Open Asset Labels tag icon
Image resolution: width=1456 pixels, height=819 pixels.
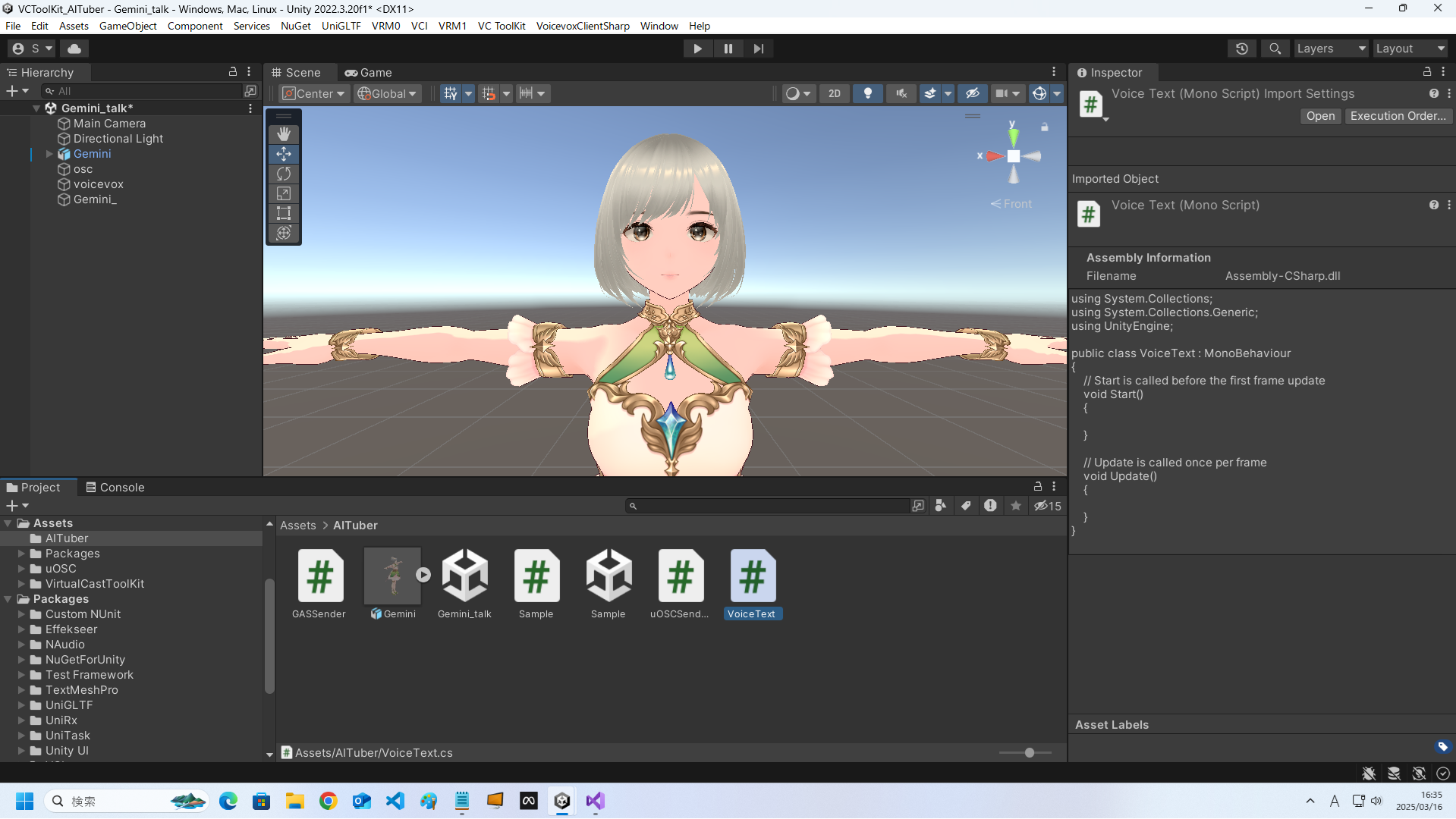pos(1442,747)
